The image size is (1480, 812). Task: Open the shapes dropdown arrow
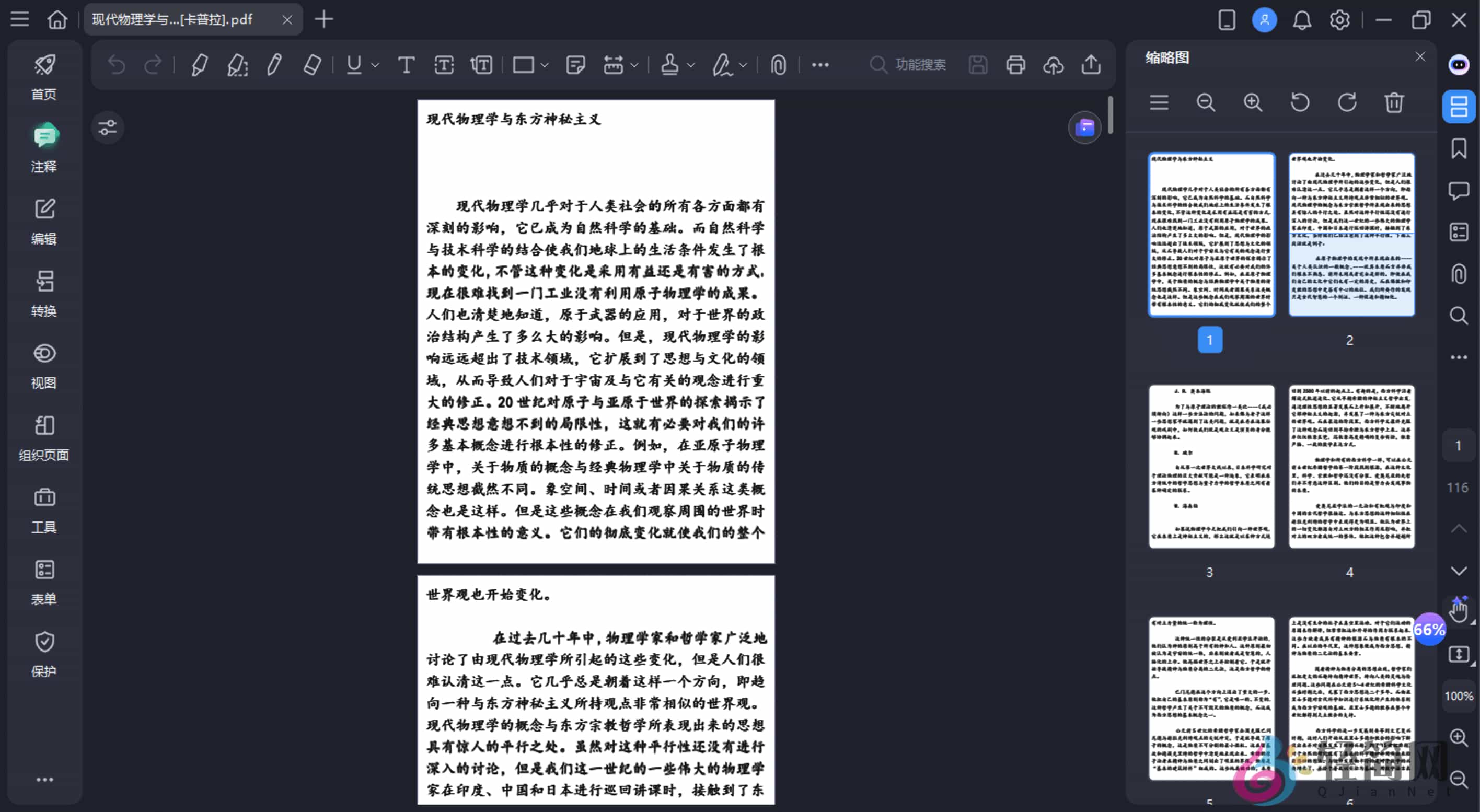tap(544, 65)
